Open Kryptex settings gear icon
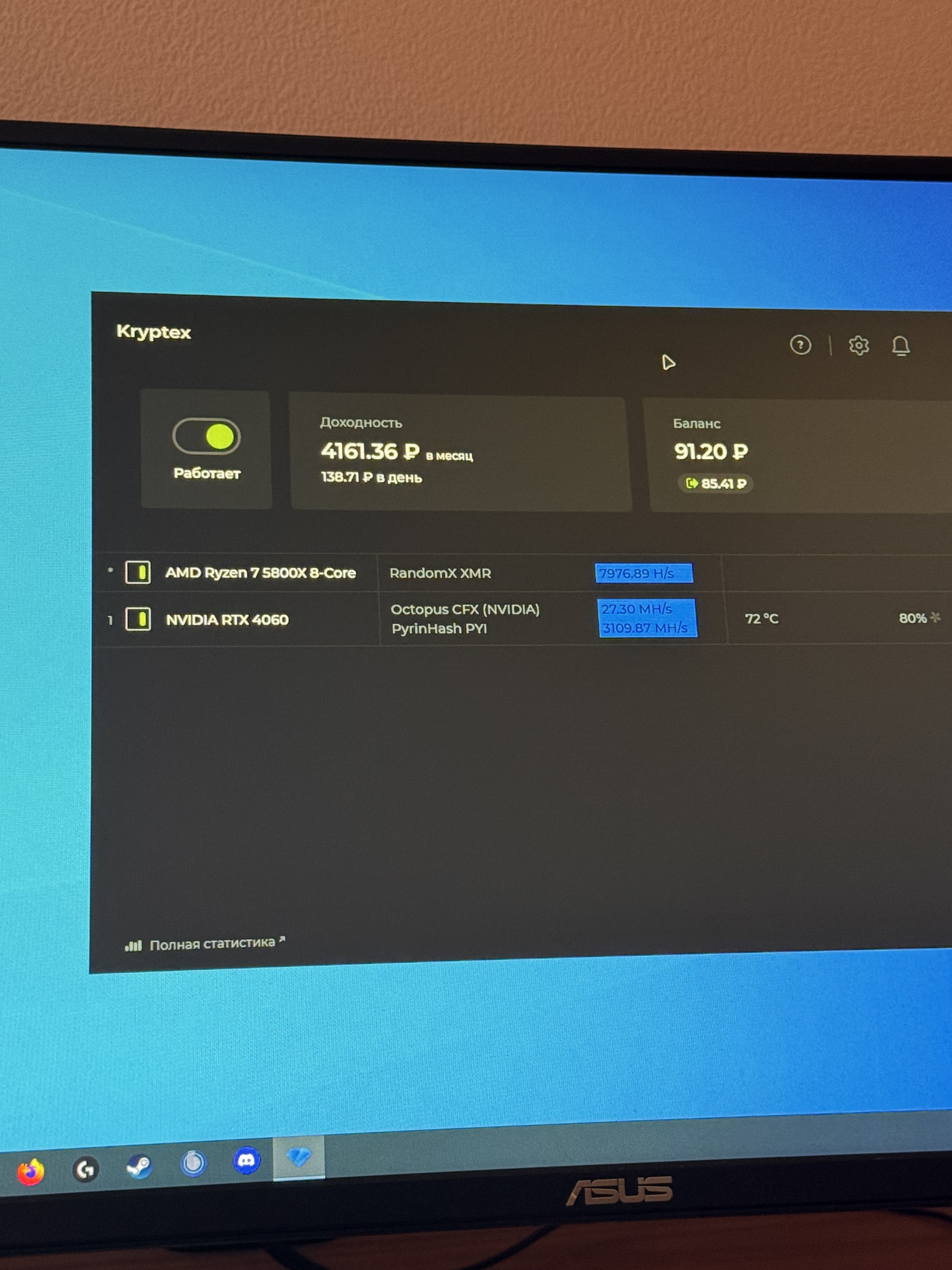 (x=858, y=346)
